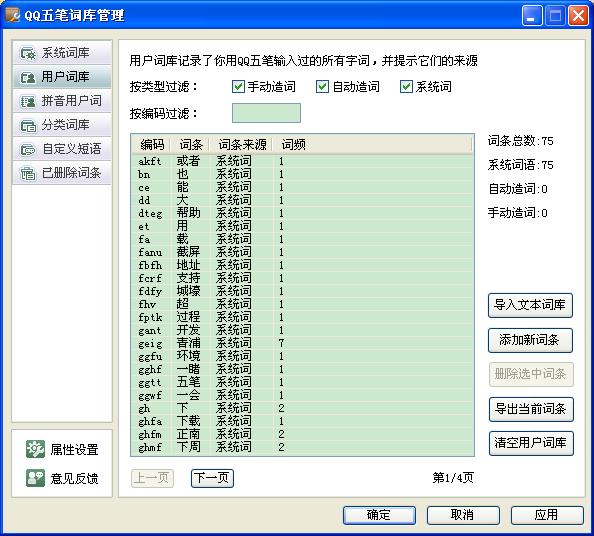Click the 系统词库 sidebar icon
The height and width of the screenshot is (536, 594).
[28, 53]
